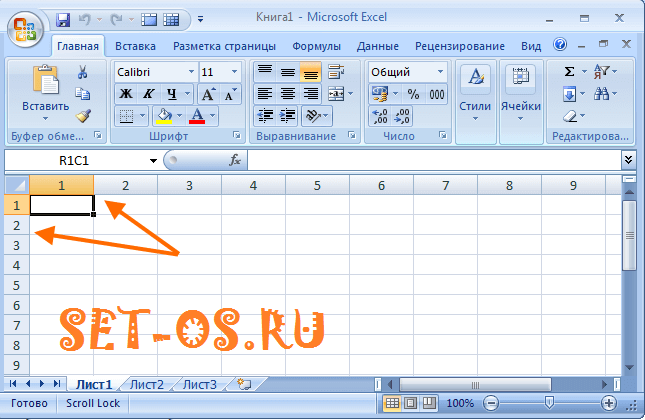Toggle bottom vertical alignment
This screenshot has height=420, width=645.
(311, 72)
